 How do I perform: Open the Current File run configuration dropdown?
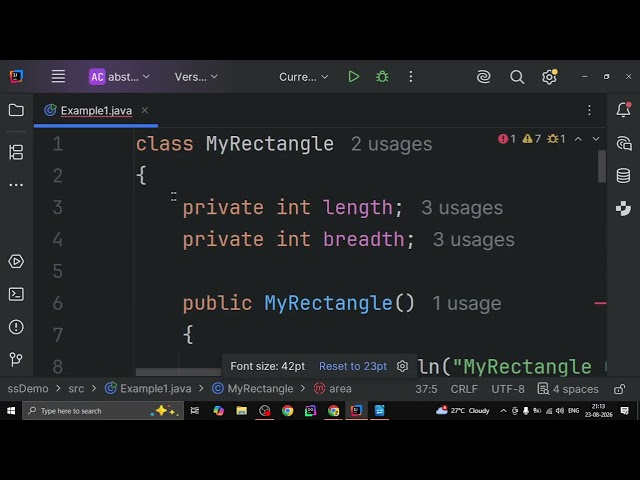pyautogui.click(x=304, y=77)
